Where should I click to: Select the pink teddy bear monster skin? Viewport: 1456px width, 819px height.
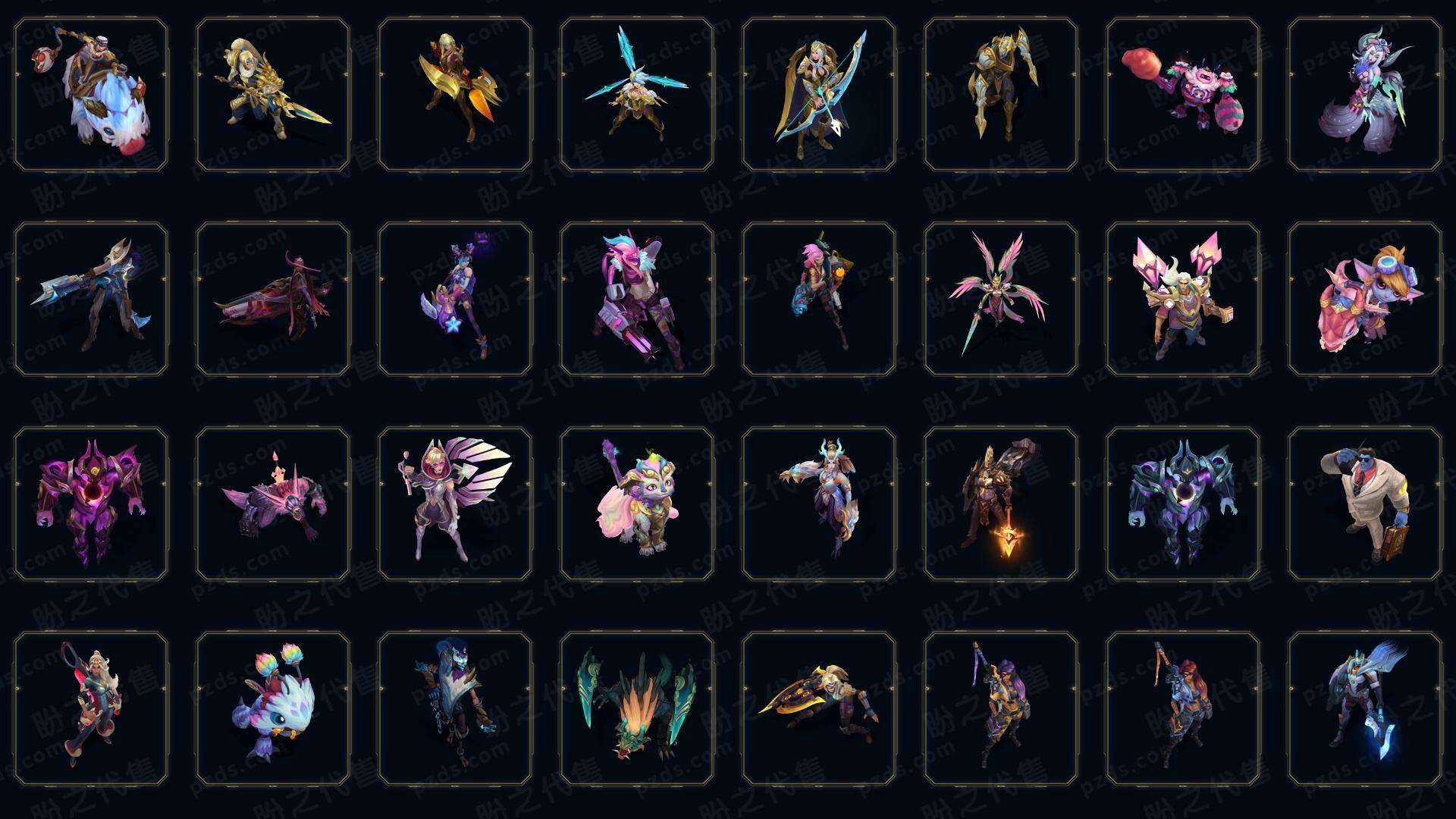(1183, 95)
